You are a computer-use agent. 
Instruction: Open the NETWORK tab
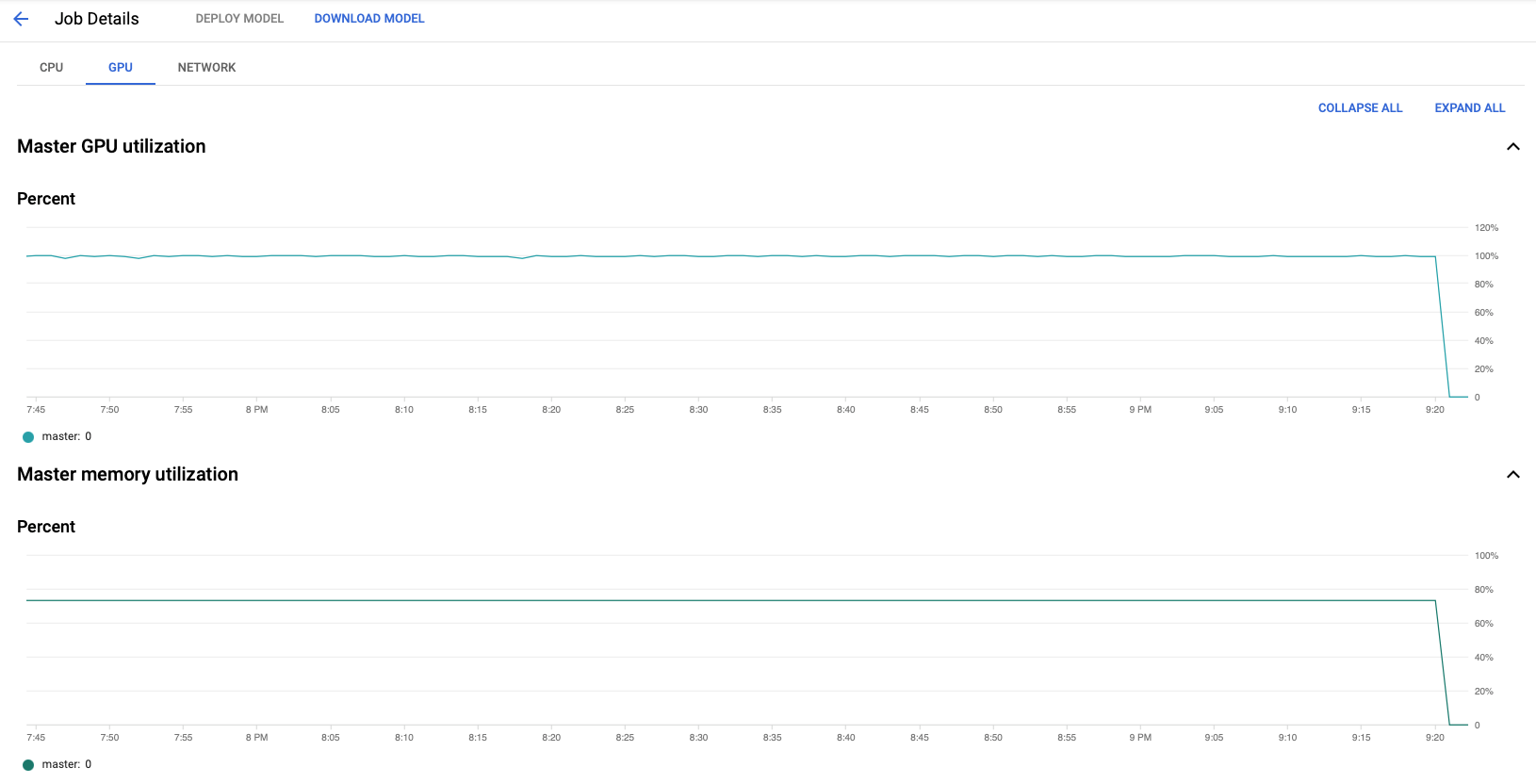click(206, 67)
